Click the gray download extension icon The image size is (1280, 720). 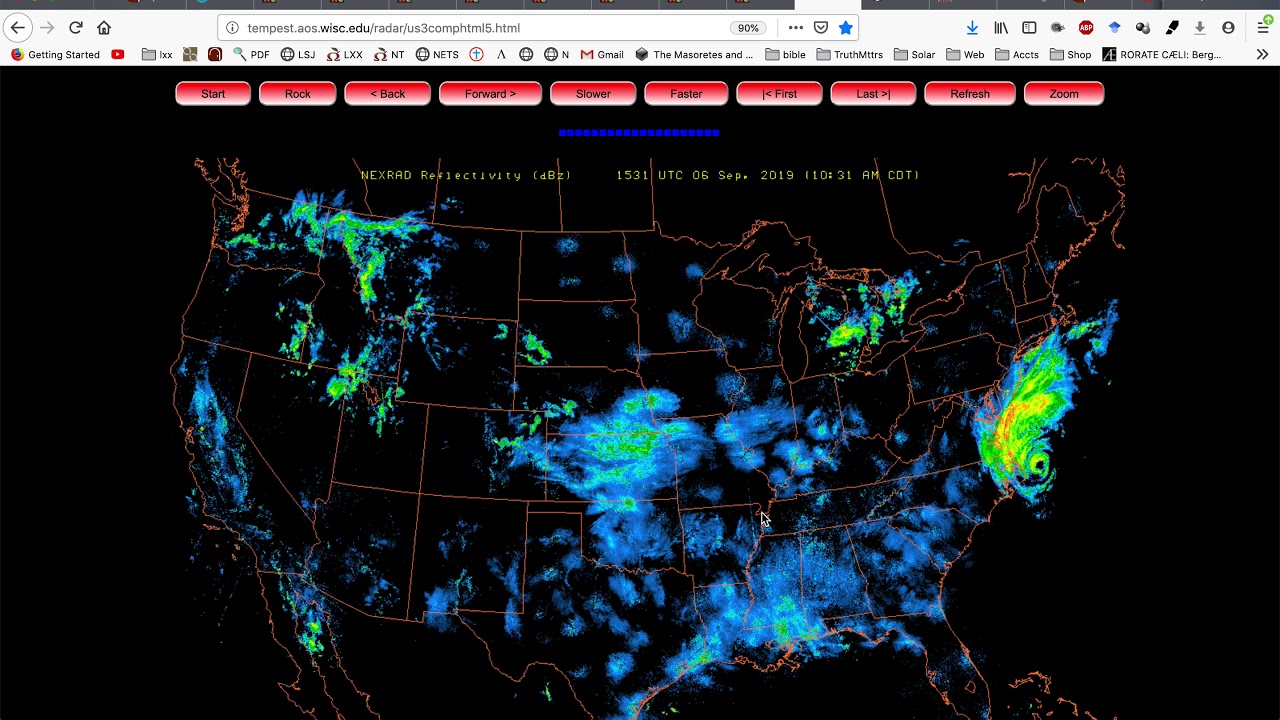pyautogui.click(x=1200, y=28)
